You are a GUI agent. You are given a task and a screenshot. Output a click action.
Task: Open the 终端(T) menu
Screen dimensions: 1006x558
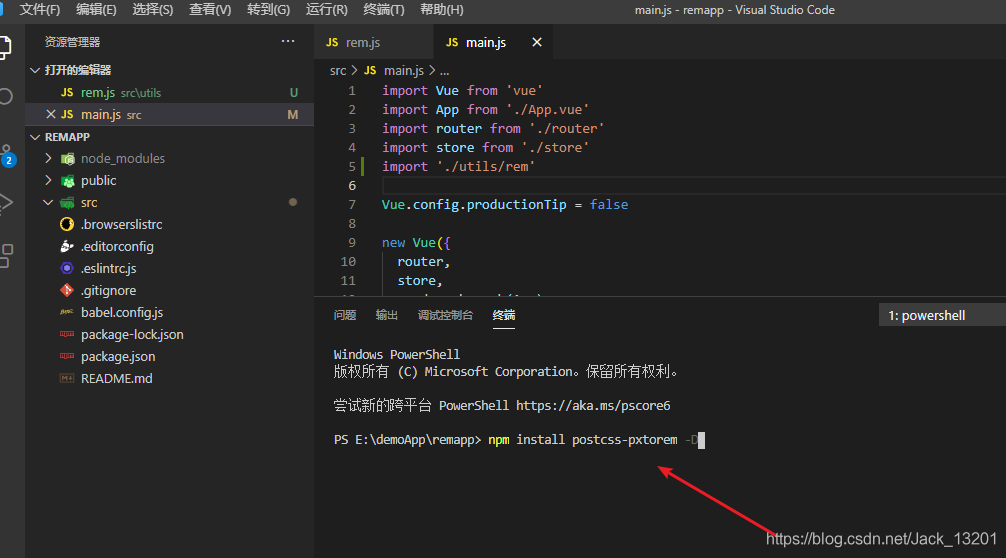[384, 10]
